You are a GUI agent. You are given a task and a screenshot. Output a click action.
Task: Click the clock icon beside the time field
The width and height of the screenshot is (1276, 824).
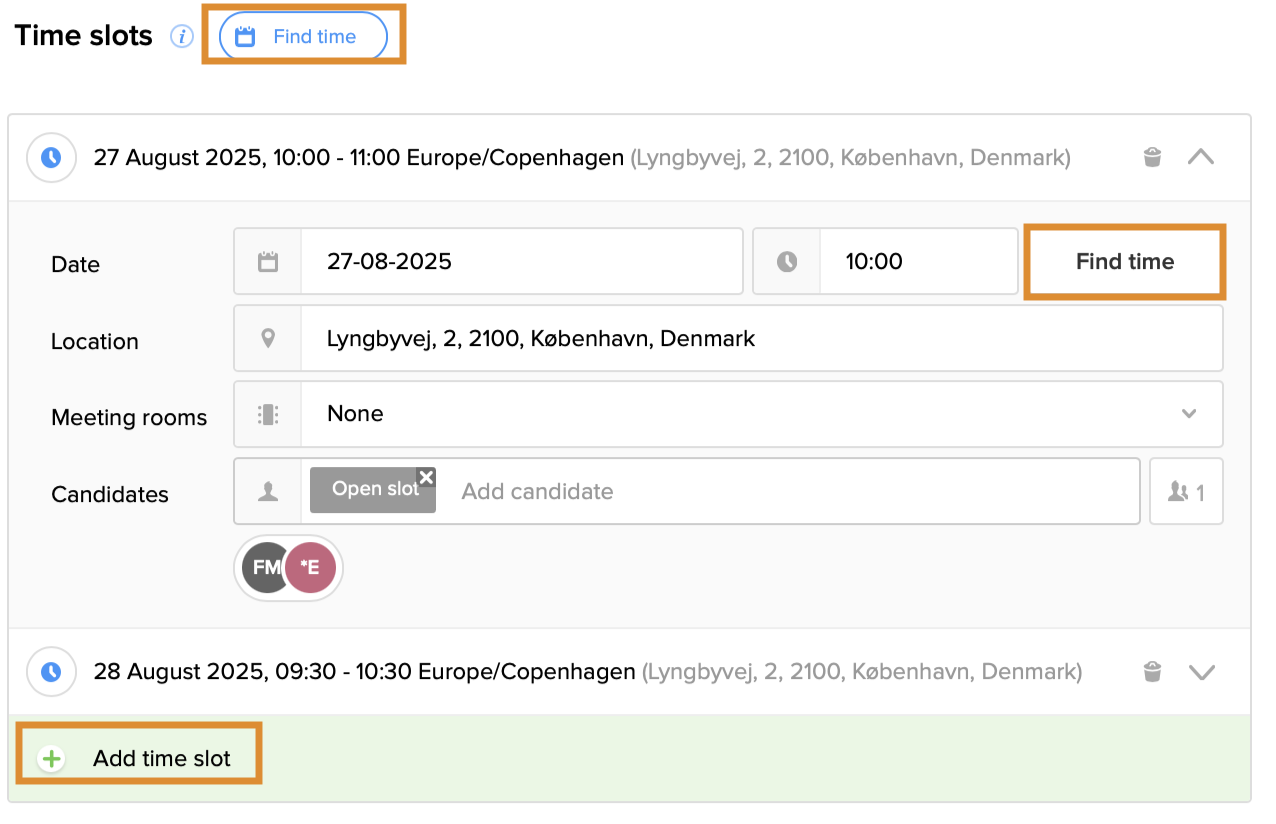[789, 261]
